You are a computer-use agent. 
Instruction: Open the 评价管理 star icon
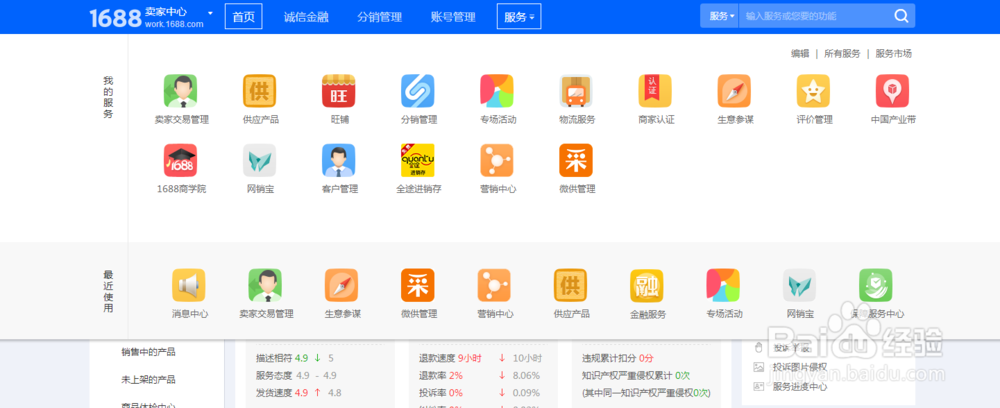pyautogui.click(x=813, y=91)
